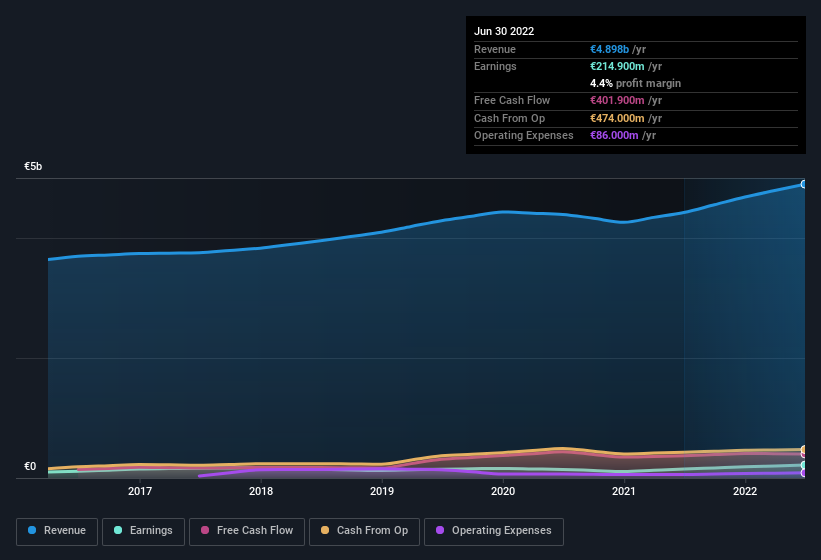
Task: Click the €86.000m operating expenses value
Action: click(x=614, y=136)
